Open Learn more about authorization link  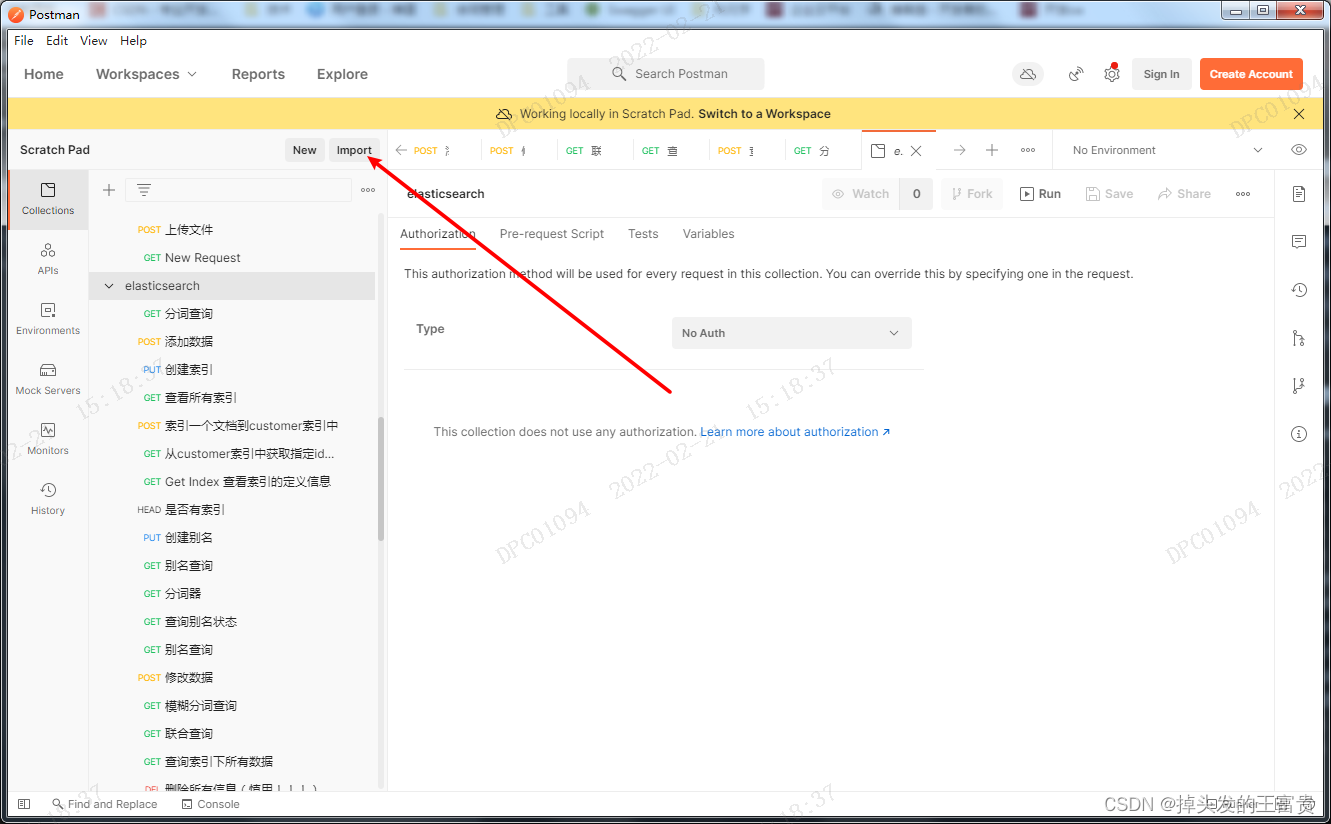click(x=795, y=432)
